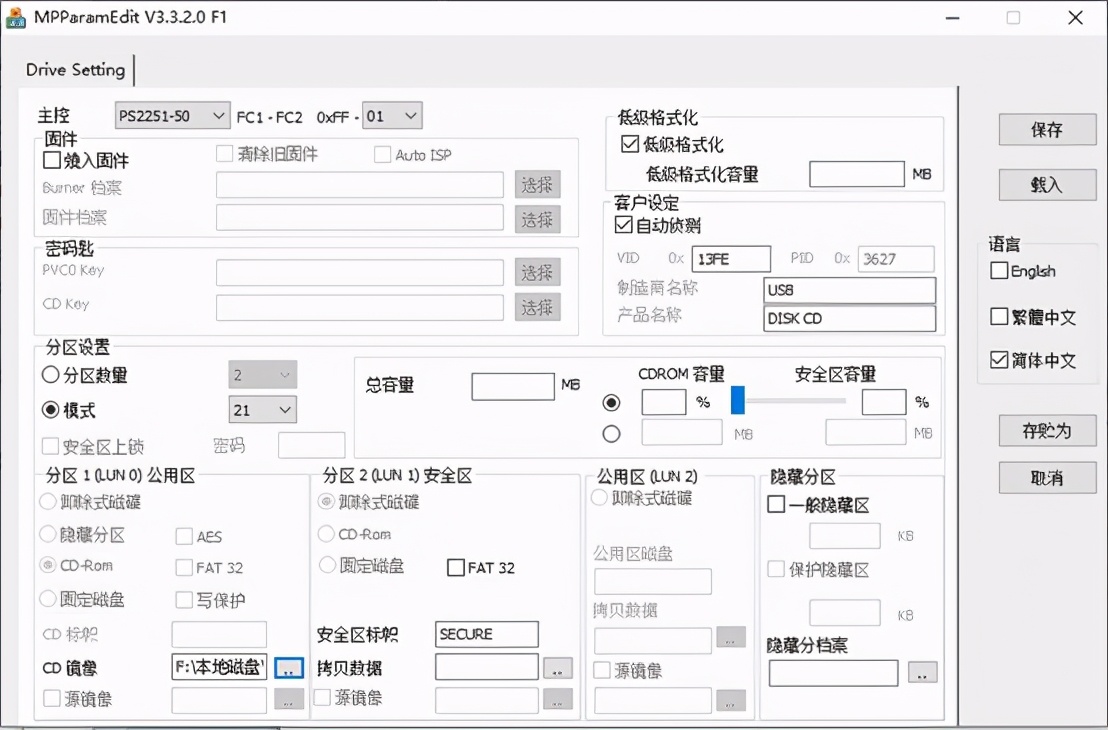Click the 载入 button
The width and height of the screenshot is (1108, 730).
1046,185
